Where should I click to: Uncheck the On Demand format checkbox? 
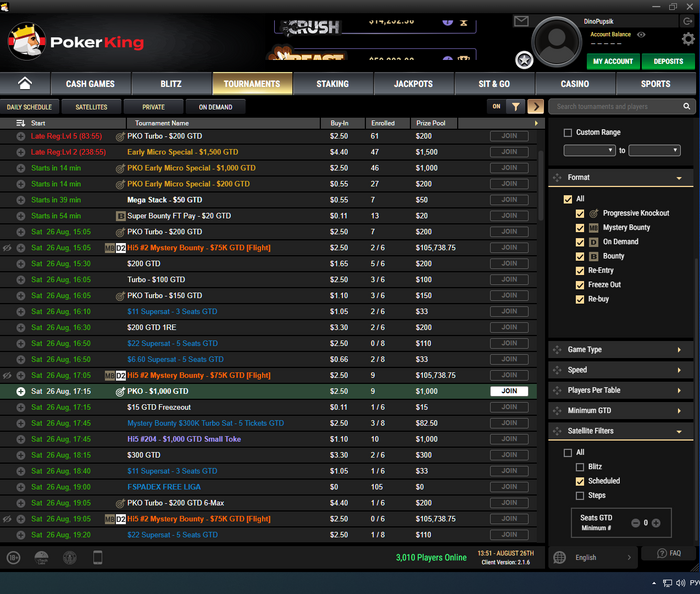580,242
